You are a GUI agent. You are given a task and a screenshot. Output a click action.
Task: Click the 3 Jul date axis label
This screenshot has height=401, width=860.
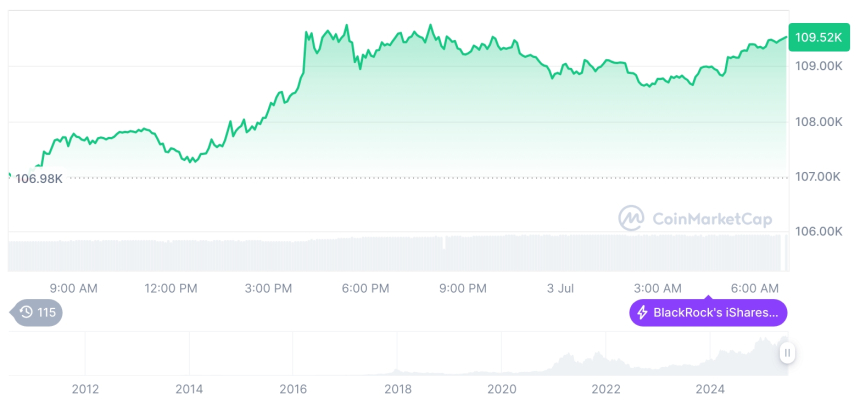tap(560, 288)
